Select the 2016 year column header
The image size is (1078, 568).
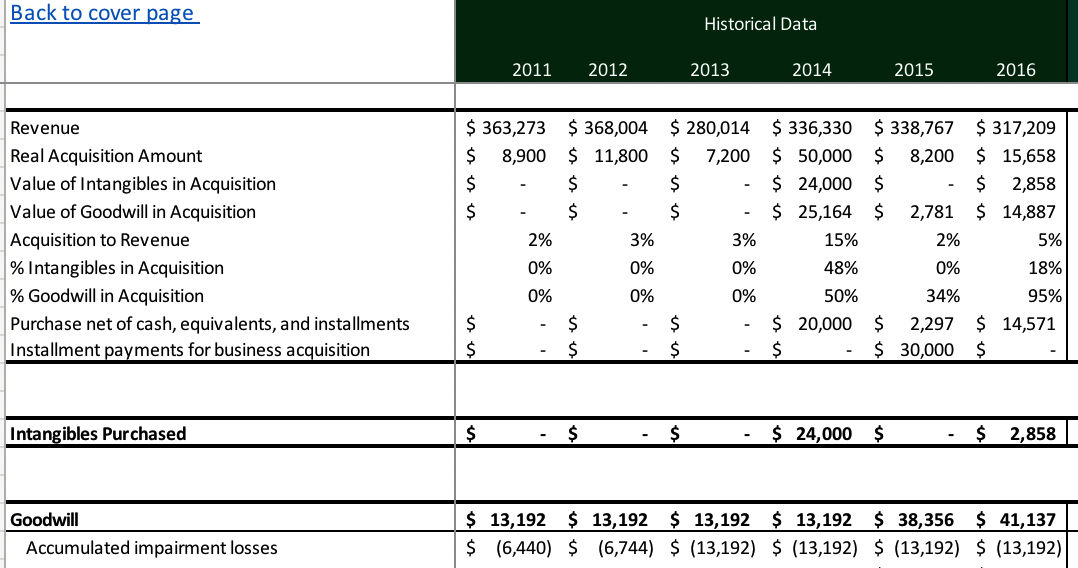tap(1015, 70)
